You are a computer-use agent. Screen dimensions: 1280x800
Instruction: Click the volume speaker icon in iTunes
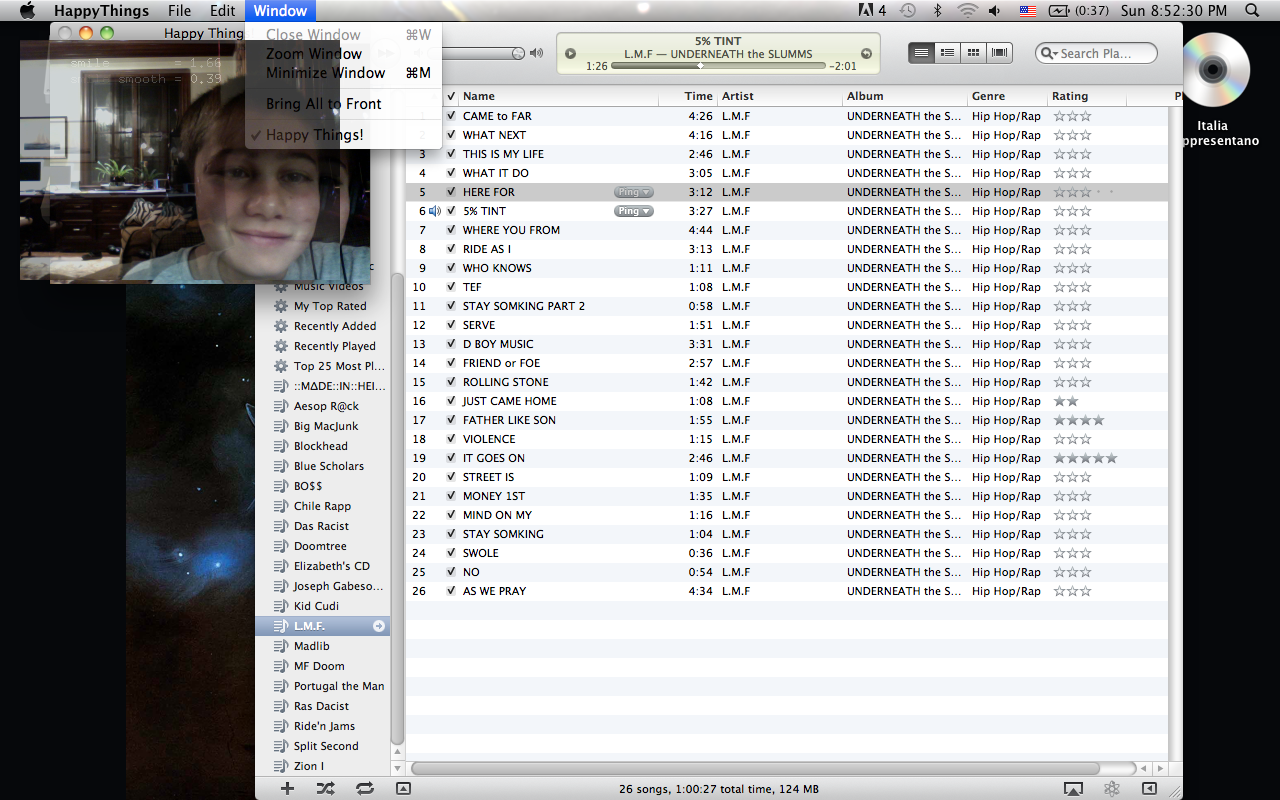[537, 53]
